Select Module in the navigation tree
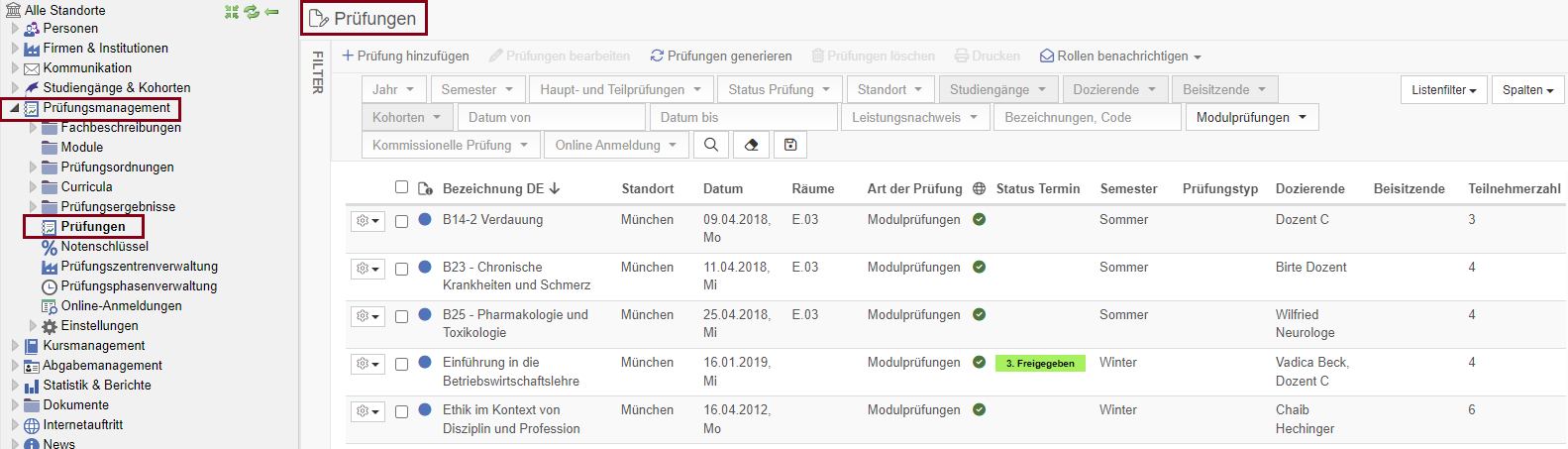The image size is (1568, 449). click(82, 147)
